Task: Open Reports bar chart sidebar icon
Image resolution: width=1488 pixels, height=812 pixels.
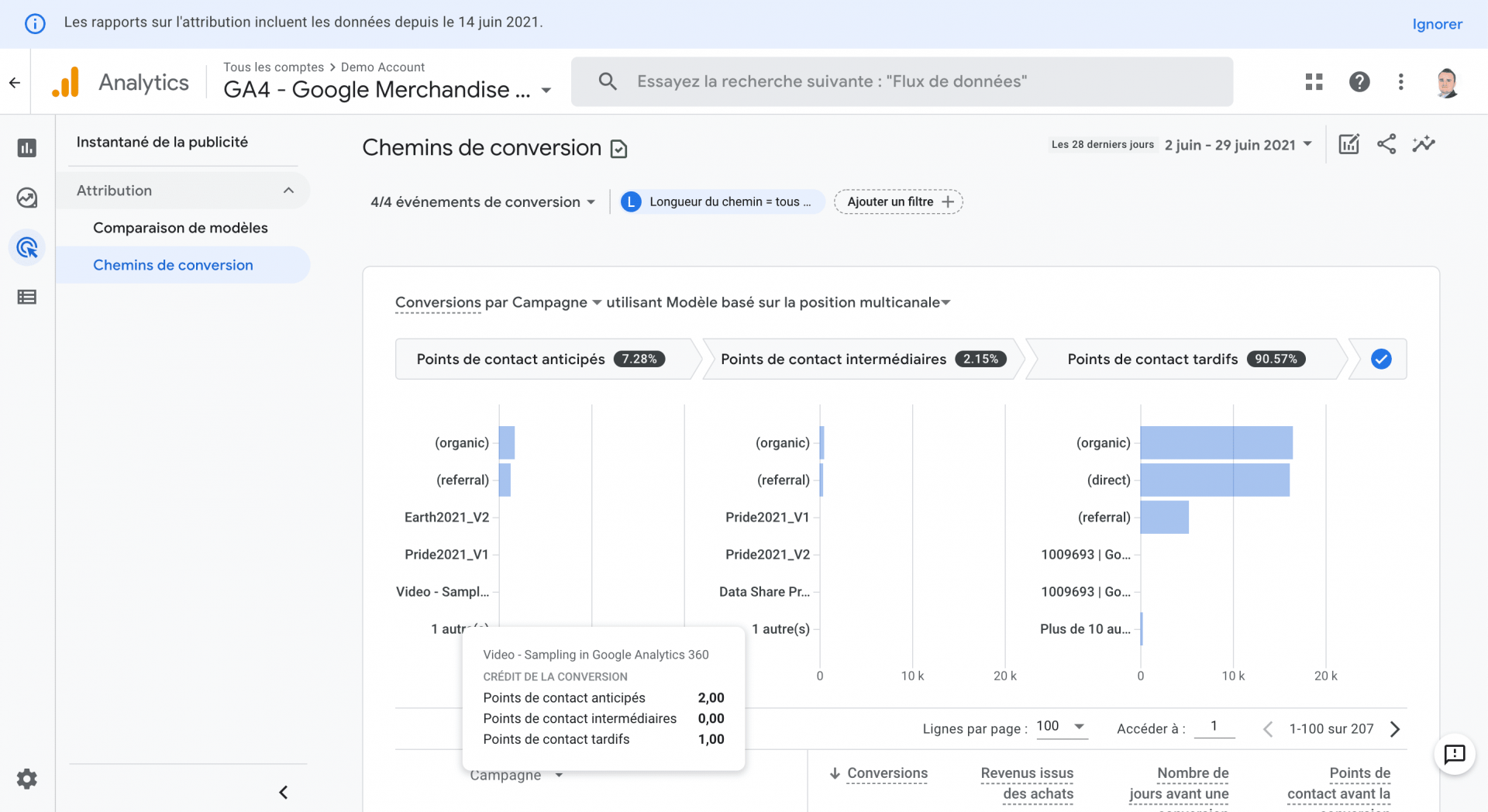Action: (x=27, y=148)
